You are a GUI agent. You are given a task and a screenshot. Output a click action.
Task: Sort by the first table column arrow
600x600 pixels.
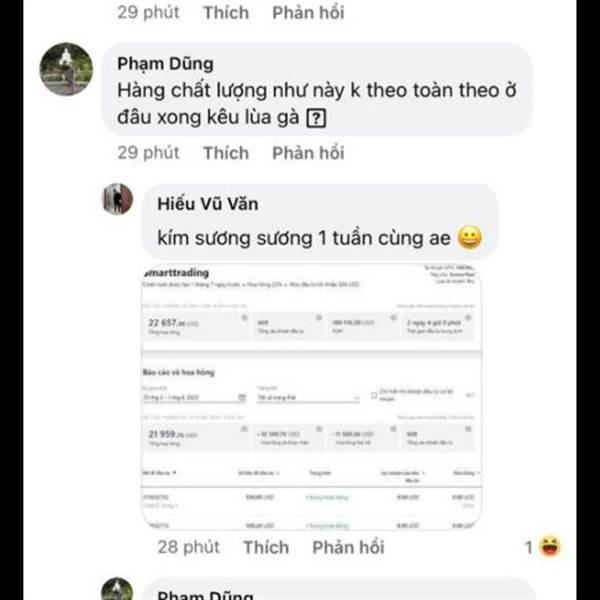point(174,473)
